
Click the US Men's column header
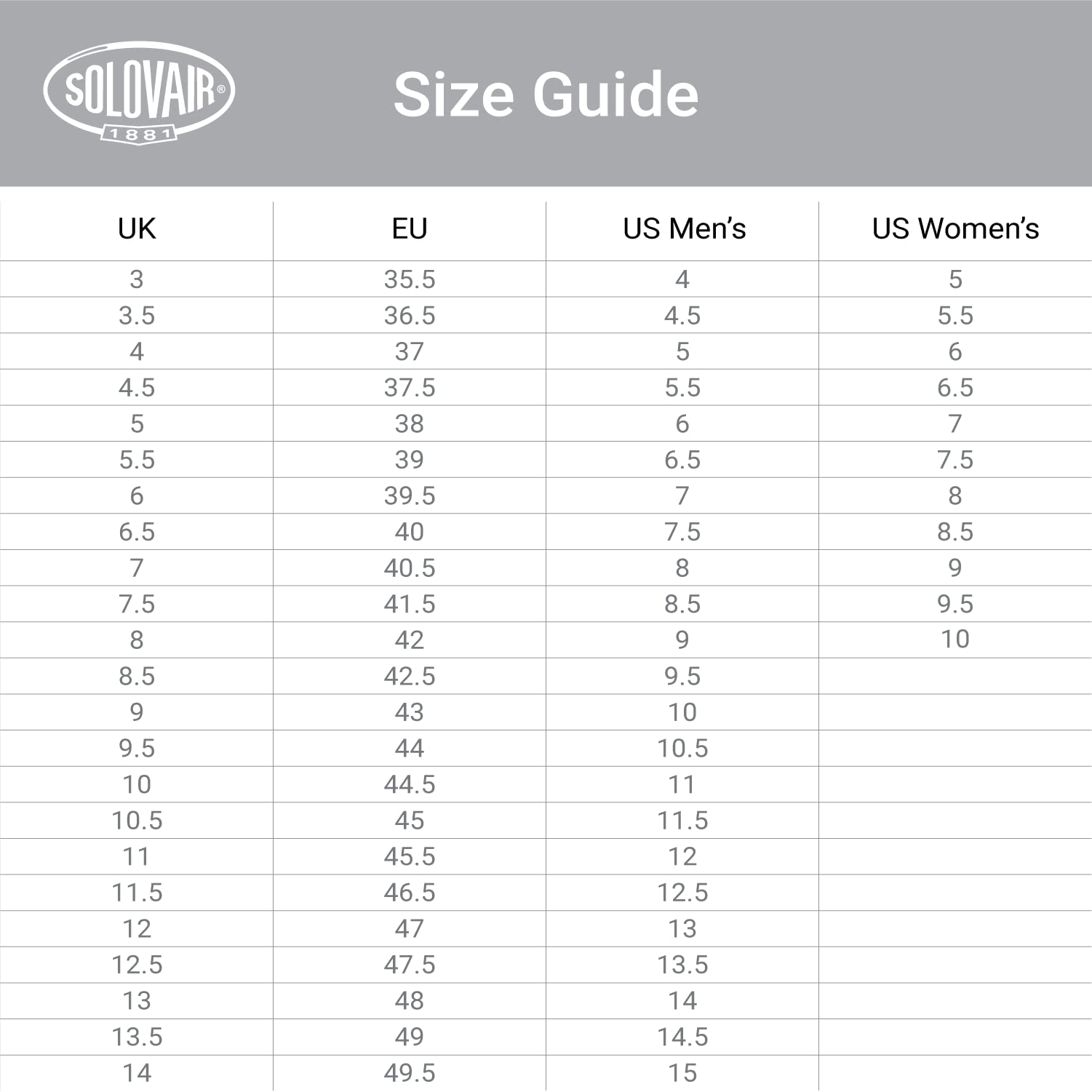[684, 229]
